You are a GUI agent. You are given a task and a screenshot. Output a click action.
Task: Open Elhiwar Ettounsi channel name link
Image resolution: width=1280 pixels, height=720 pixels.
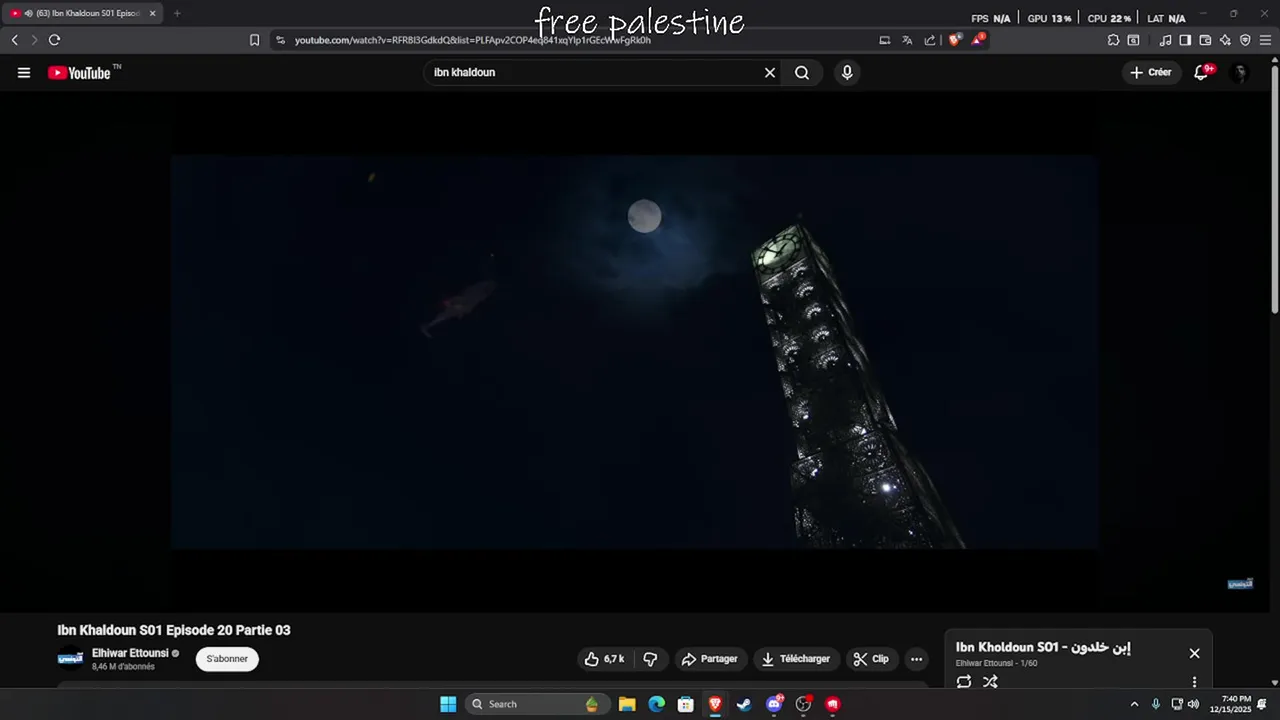(130, 653)
